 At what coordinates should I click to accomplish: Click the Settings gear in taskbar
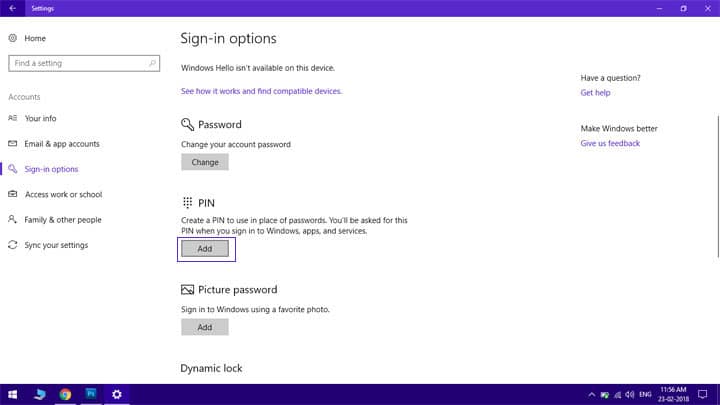click(117, 394)
